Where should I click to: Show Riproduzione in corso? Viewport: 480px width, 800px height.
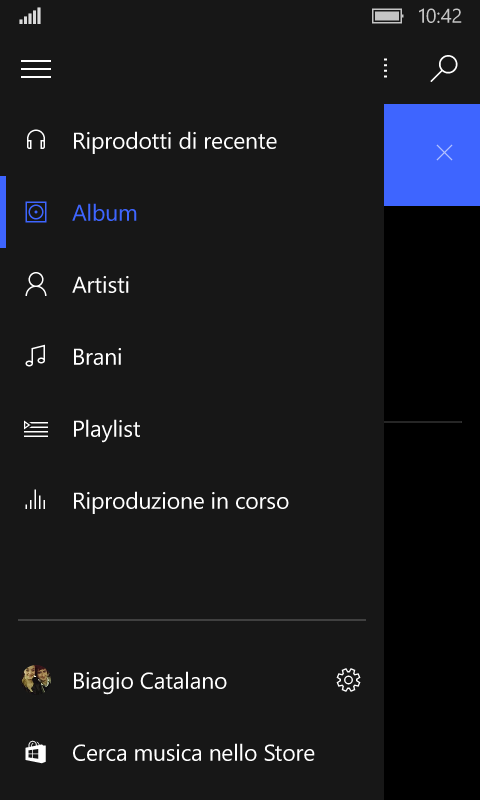pos(181,501)
